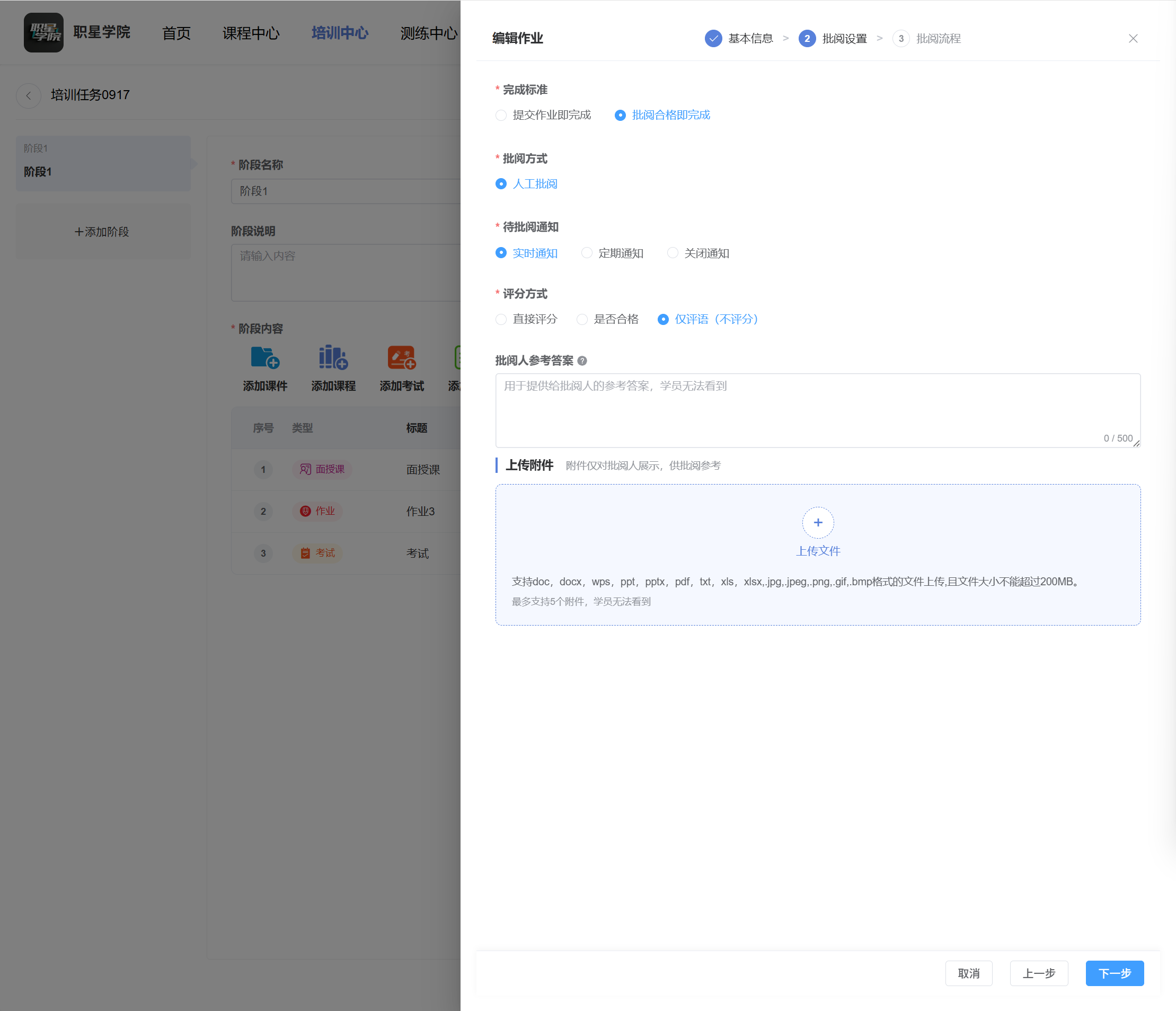Click the plus icon to upload file
The image size is (1176, 1011).
tap(818, 522)
